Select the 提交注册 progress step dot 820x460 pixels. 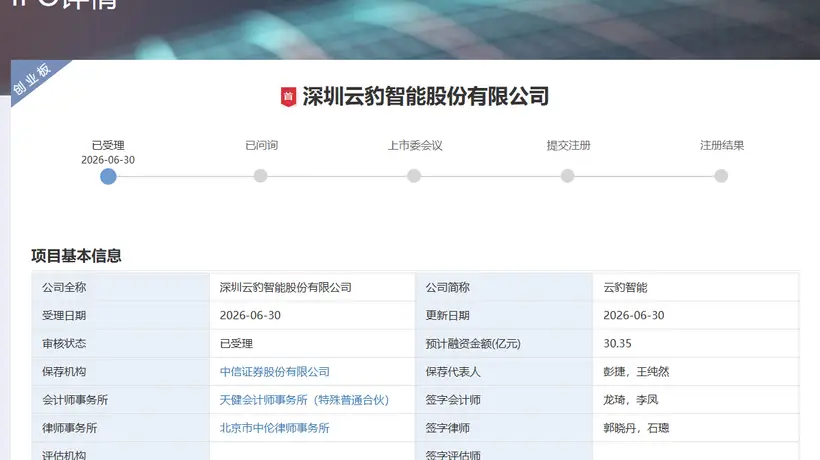(567, 176)
